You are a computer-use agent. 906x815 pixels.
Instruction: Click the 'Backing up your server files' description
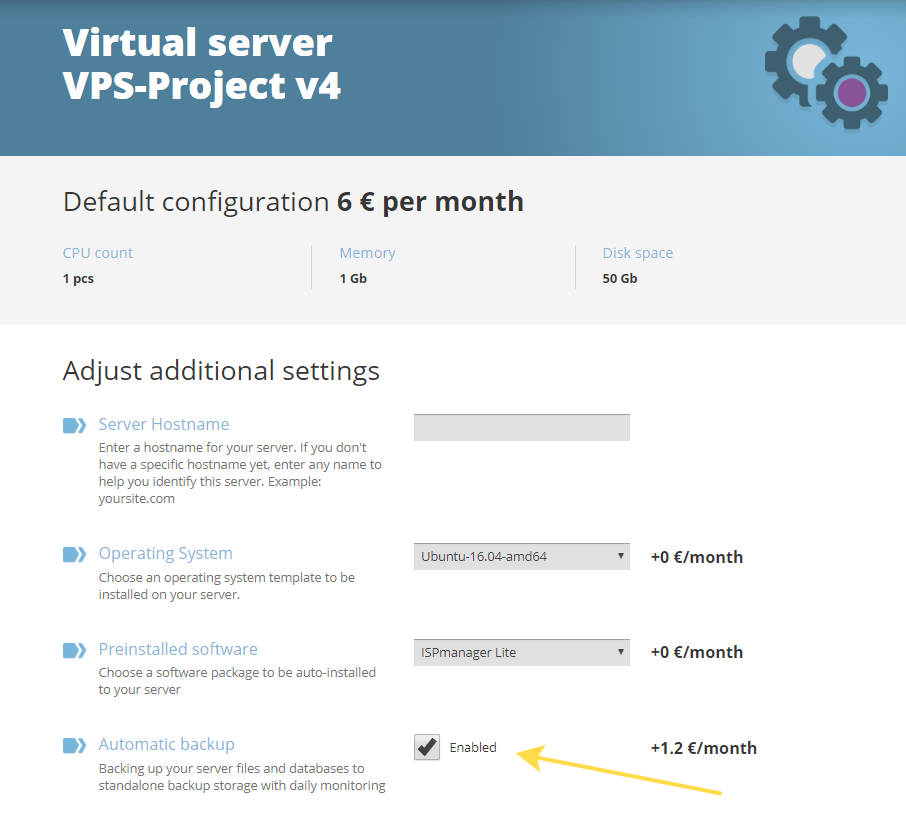coord(242,777)
